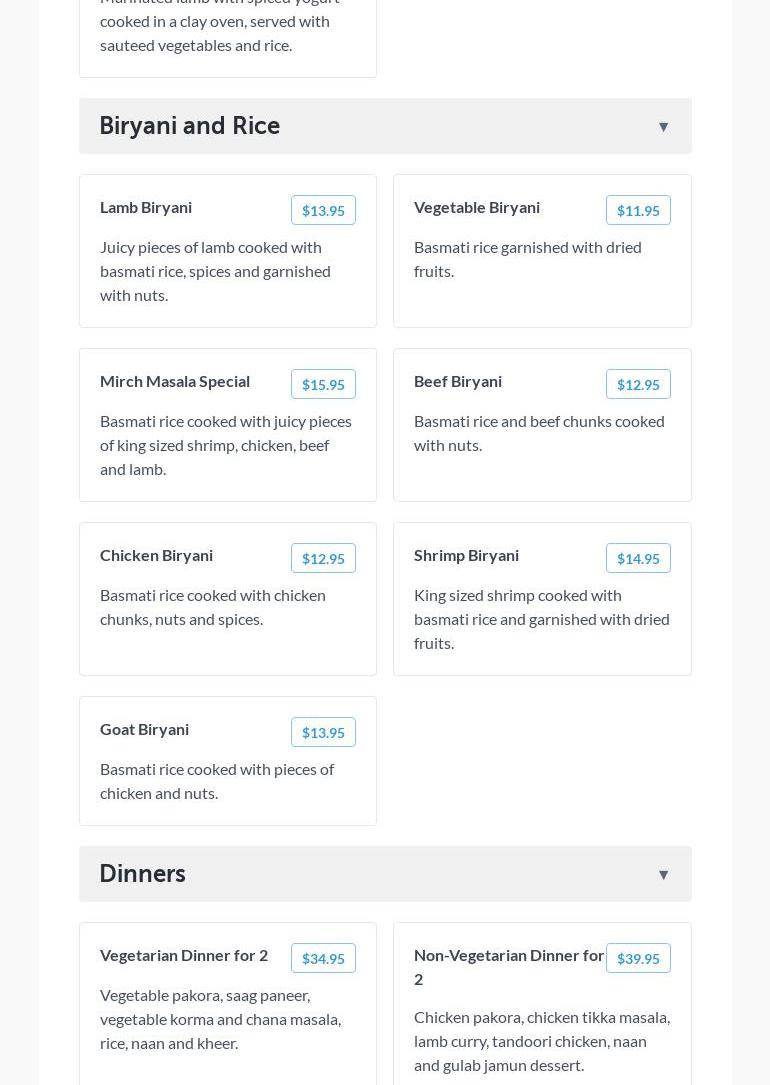Screen dimensions: 770x1085
Task: Choose Chicken Biryani $12.95 price button
Action: 323,558
